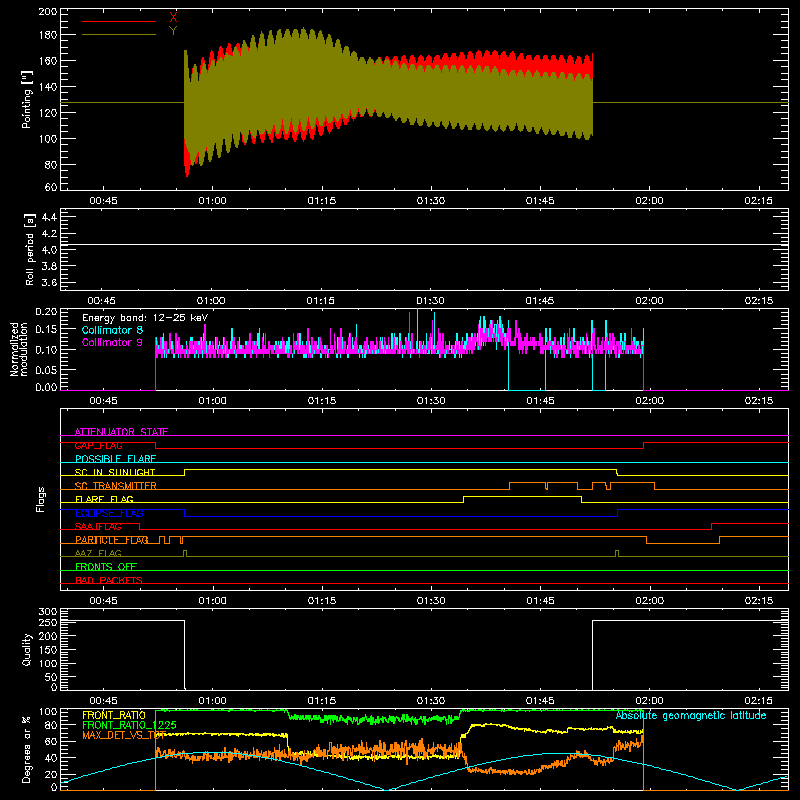The width and height of the screenshot is (800, 800).
Task: Click 01:15 time label under Normalized modulation plot
Action: click(322, 401)
